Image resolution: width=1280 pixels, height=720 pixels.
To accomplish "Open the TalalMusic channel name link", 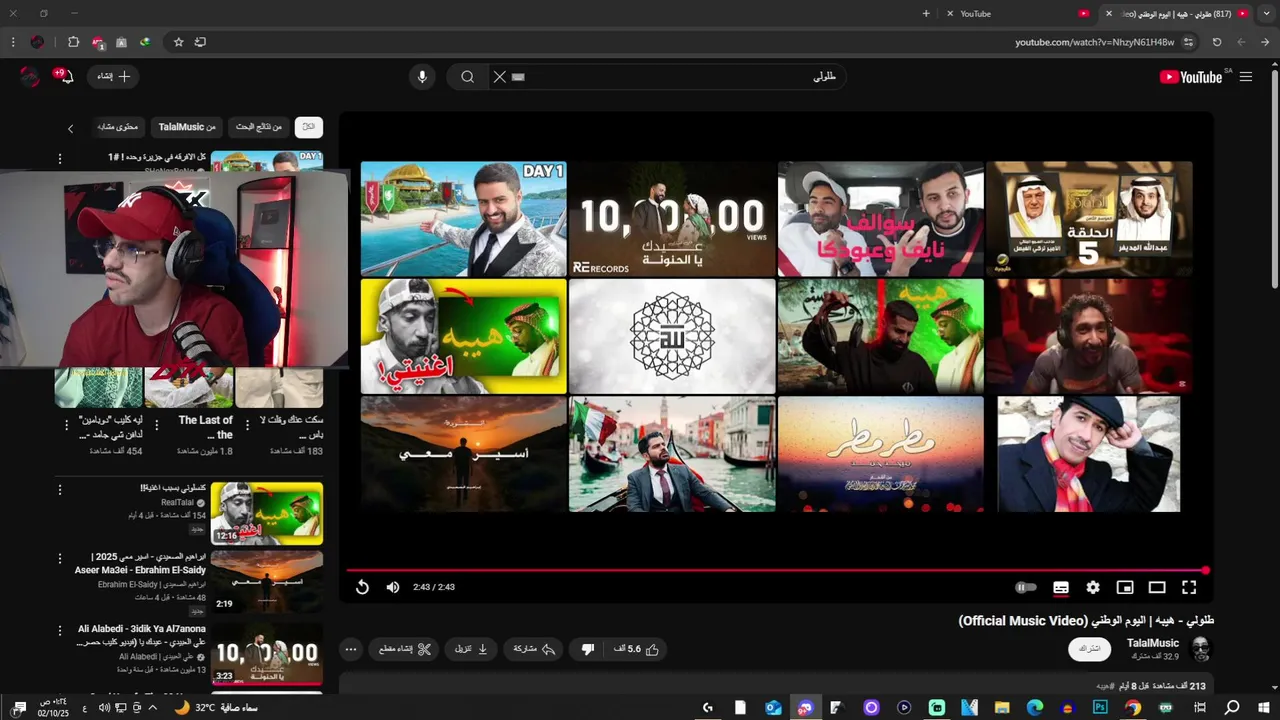I will point(1152,643).
